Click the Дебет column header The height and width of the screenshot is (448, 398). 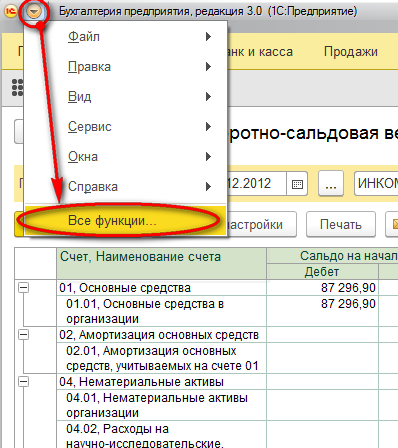click(322, 271)
